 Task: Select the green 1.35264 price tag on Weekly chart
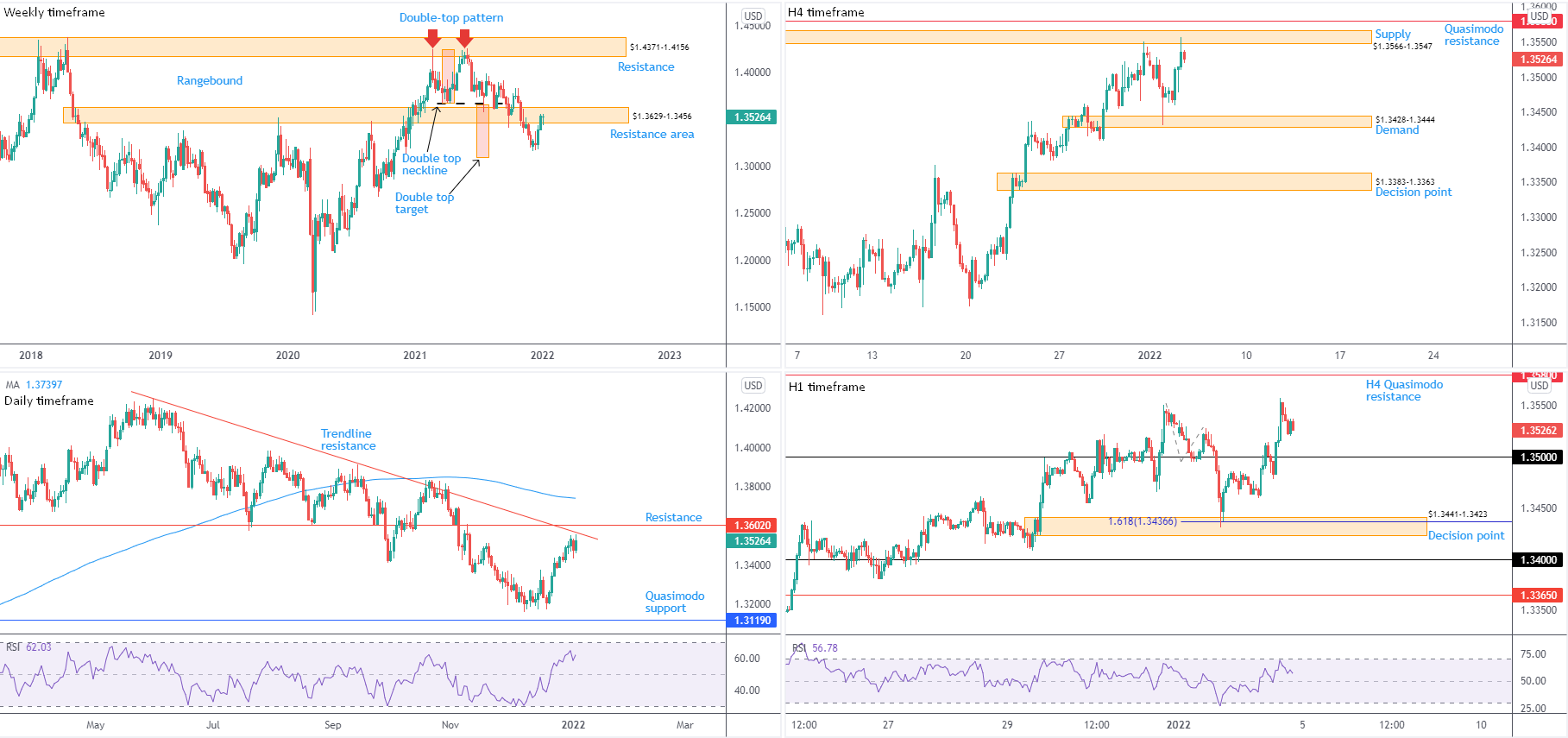(x=753, y=117)
